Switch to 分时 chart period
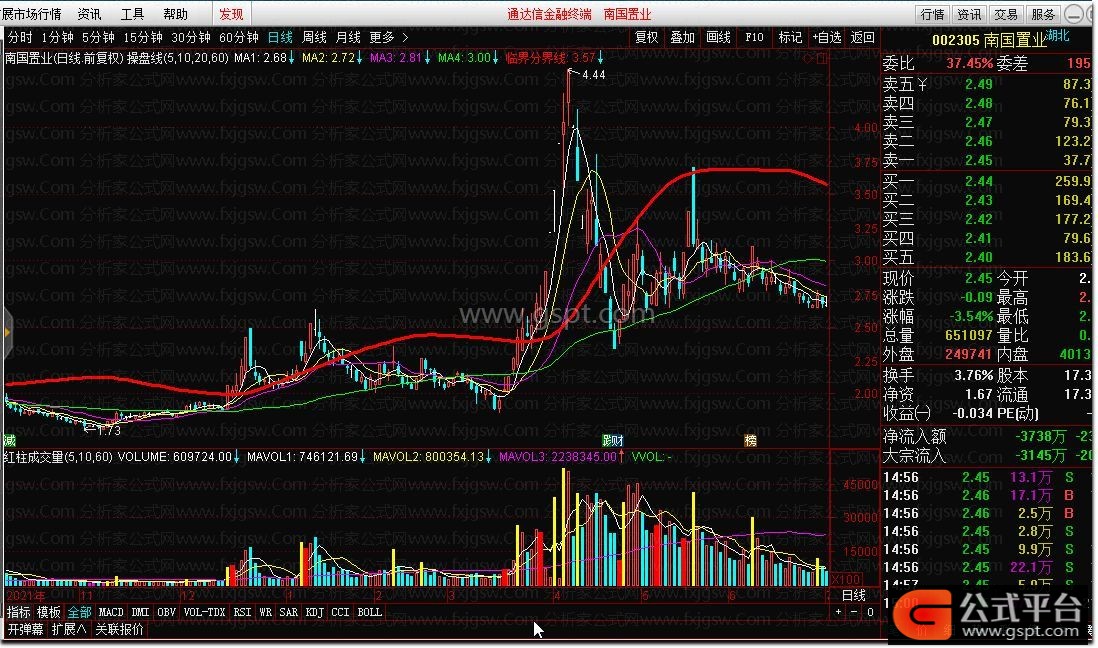 pyautogui.click(x=20, y=37)
